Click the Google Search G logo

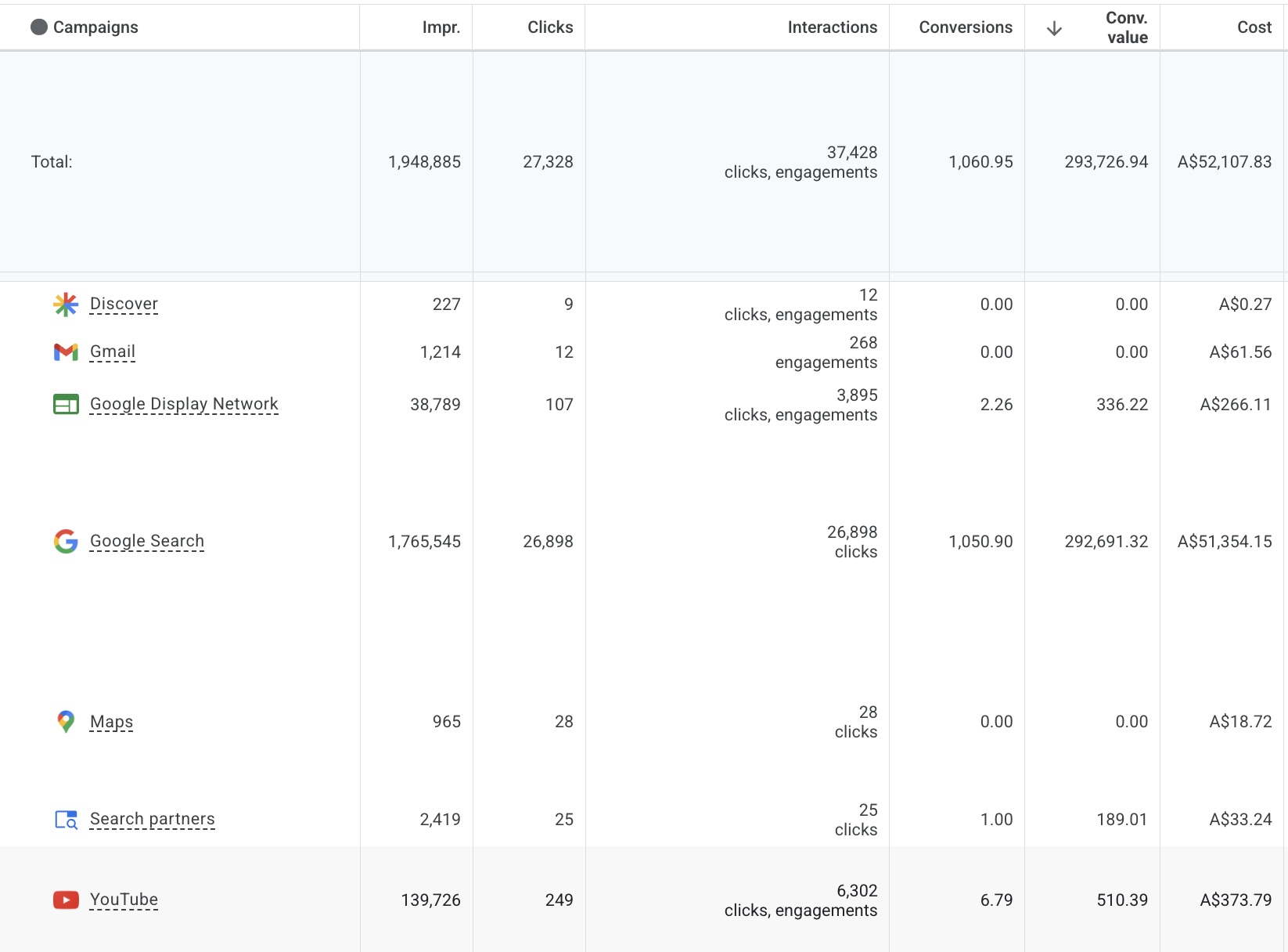click(x=66, y=541)
